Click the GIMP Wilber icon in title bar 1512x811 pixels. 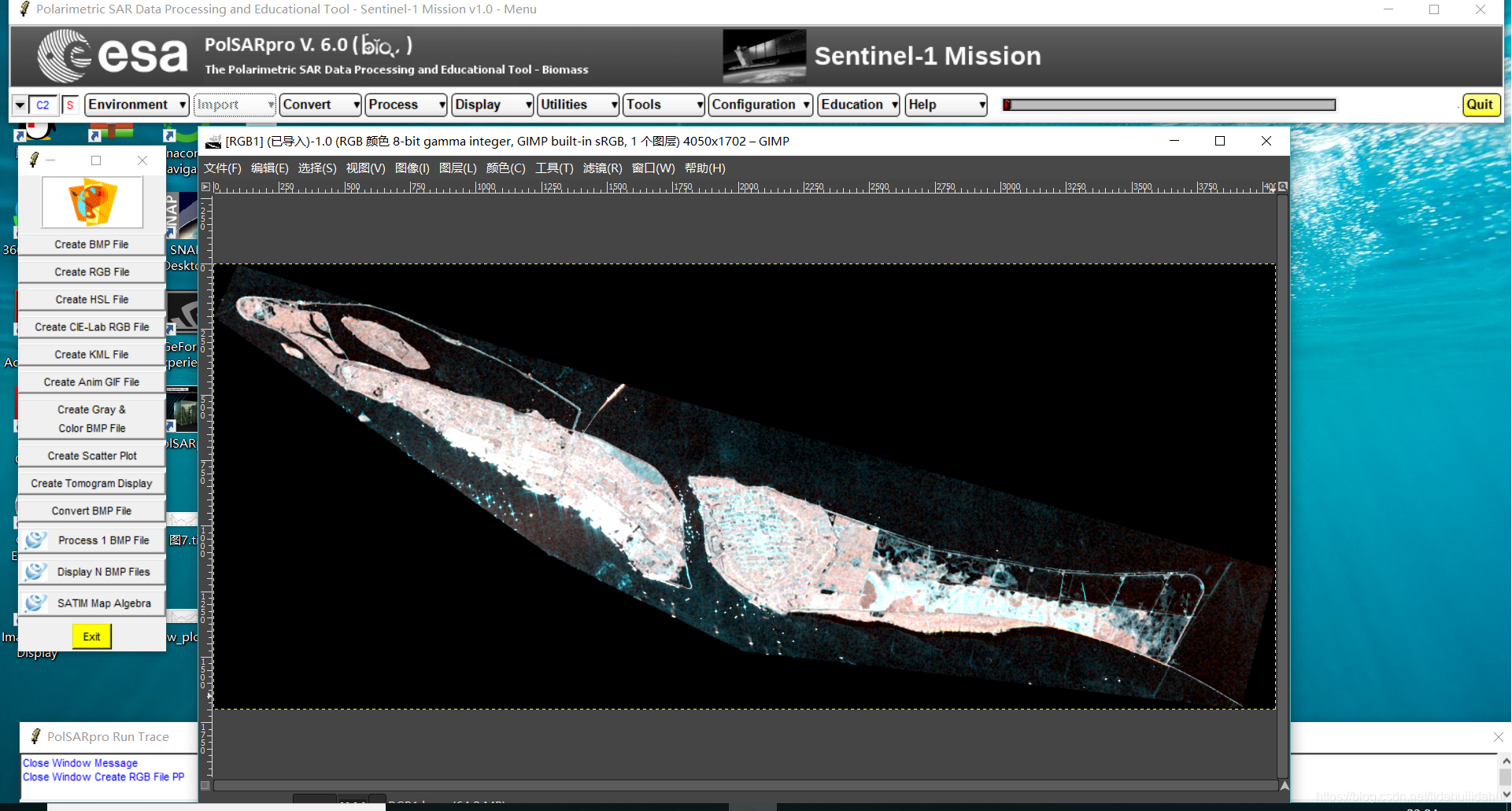pyautogui.click(x=213, y=142)
